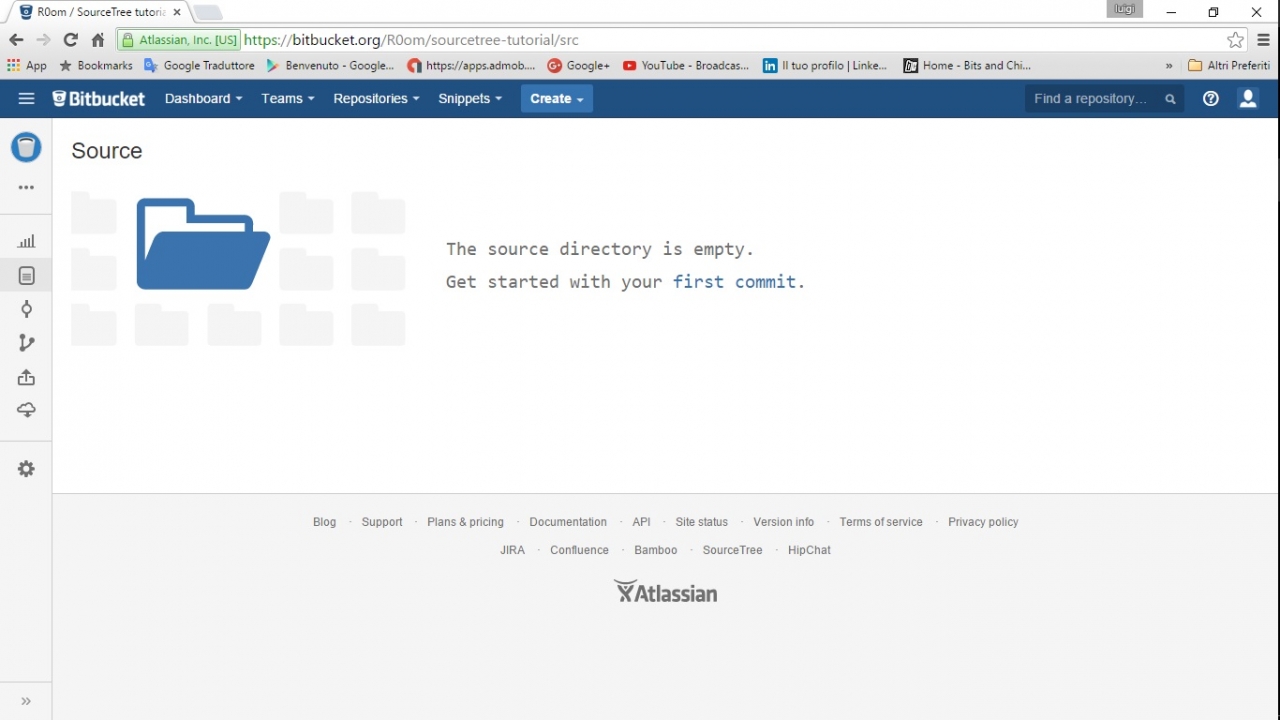The width and height of the screenshot is (1280, 720).
Task: Open repository Settings gear icon
Action: (x=27, y=469)
